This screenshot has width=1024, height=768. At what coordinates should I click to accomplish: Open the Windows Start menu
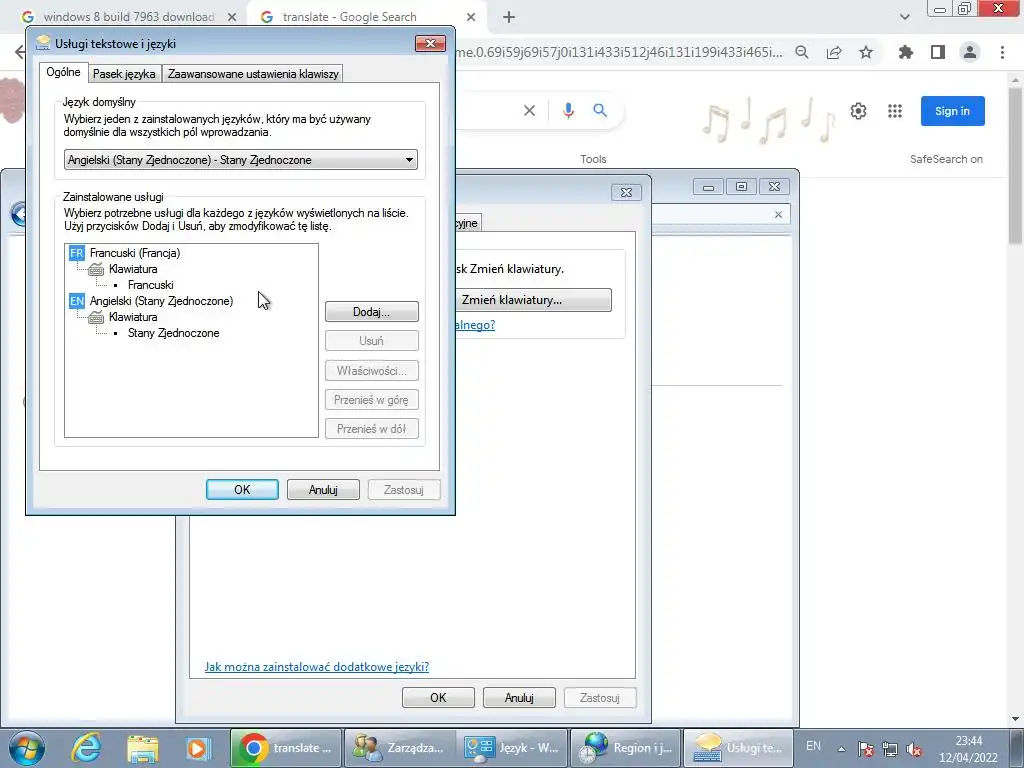27,748
